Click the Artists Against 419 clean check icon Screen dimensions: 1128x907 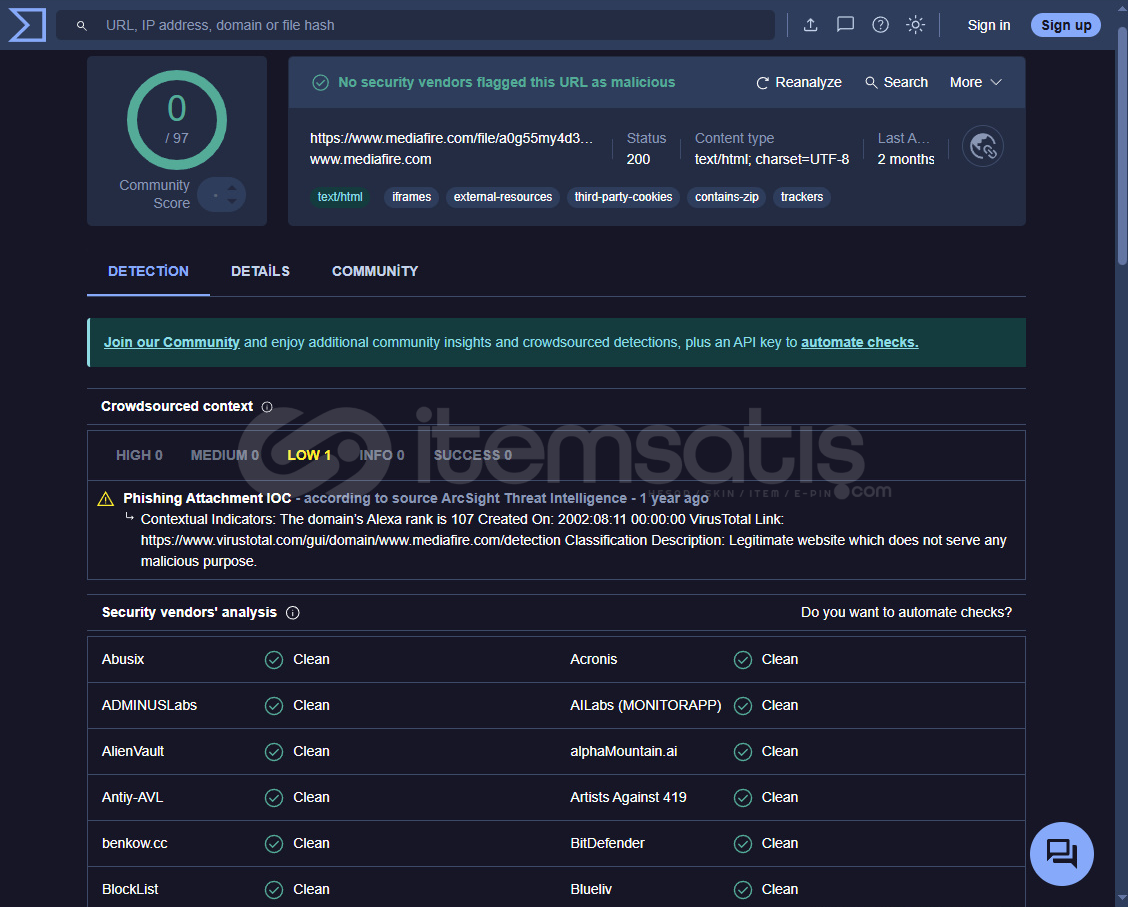(743, 798)
